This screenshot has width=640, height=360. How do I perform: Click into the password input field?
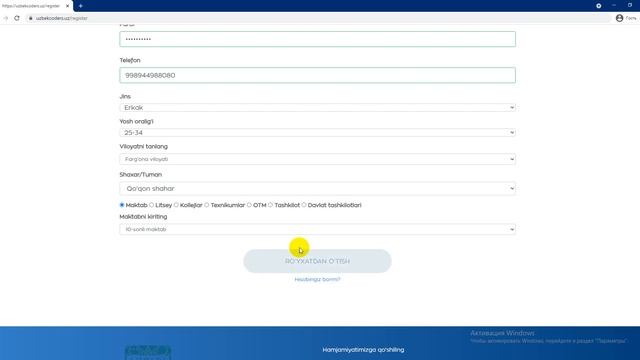[x=317, y=39]
